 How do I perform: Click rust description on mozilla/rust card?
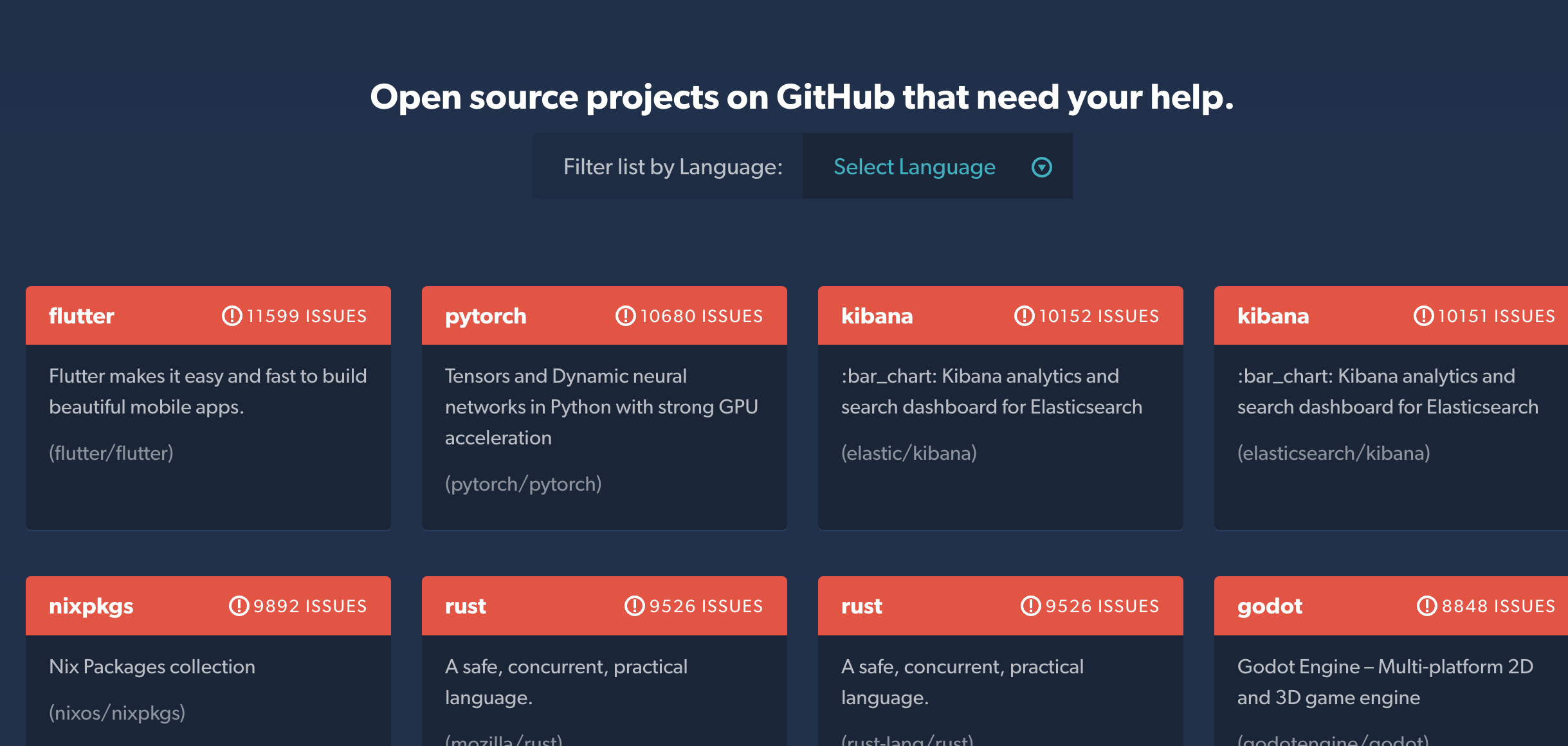pyautogui.click(x=566, y=682)
